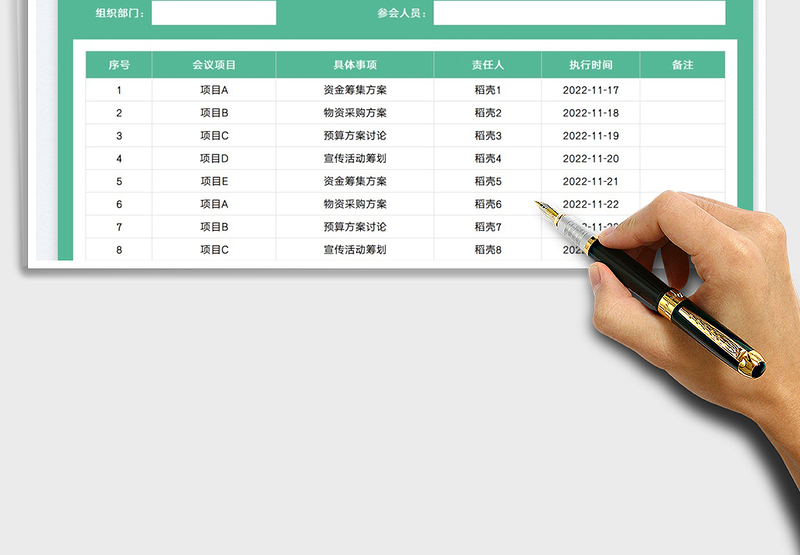Select the 宣传活动筹划 cell in row 4
This screenshot has height=555, width=800.
[355, 158]
